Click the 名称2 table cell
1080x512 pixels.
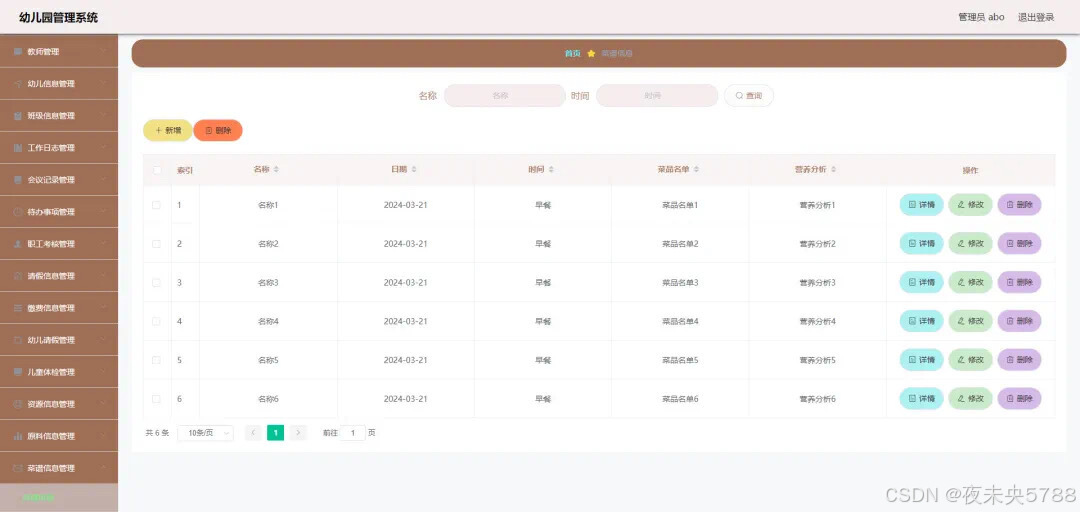[x=268, y=244]
